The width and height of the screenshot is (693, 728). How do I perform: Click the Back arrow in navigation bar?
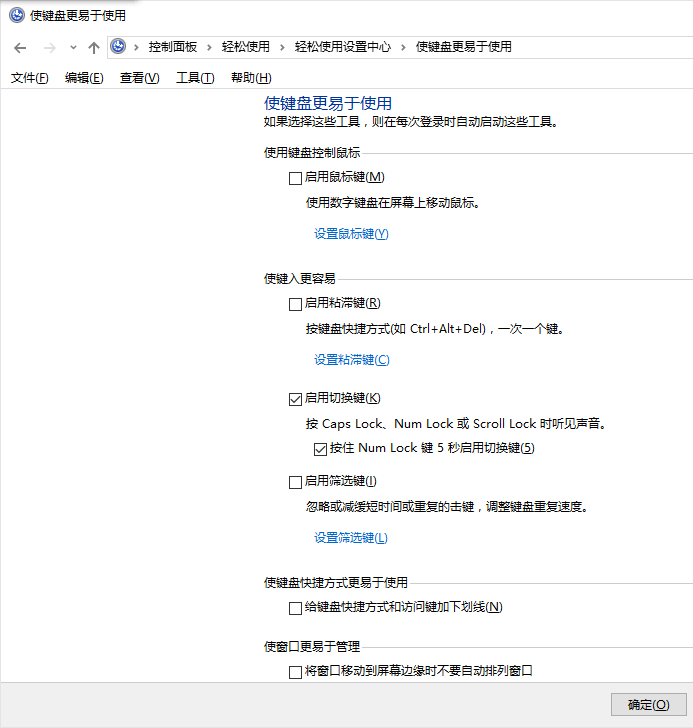click(20, 47)
